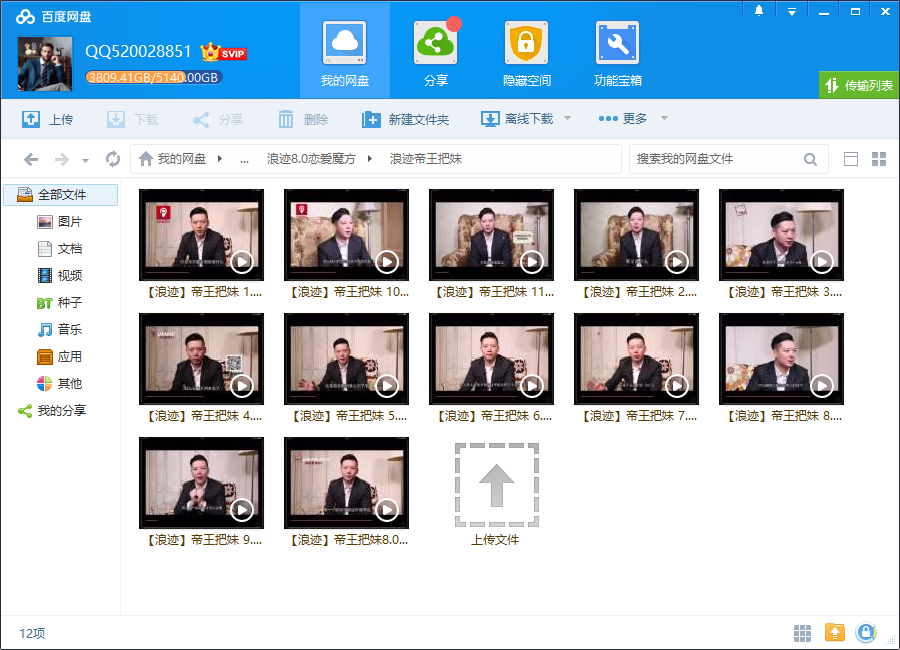
Task: Click the 上传 upload button
Action: pyautogui.click(x=48, y=119)
